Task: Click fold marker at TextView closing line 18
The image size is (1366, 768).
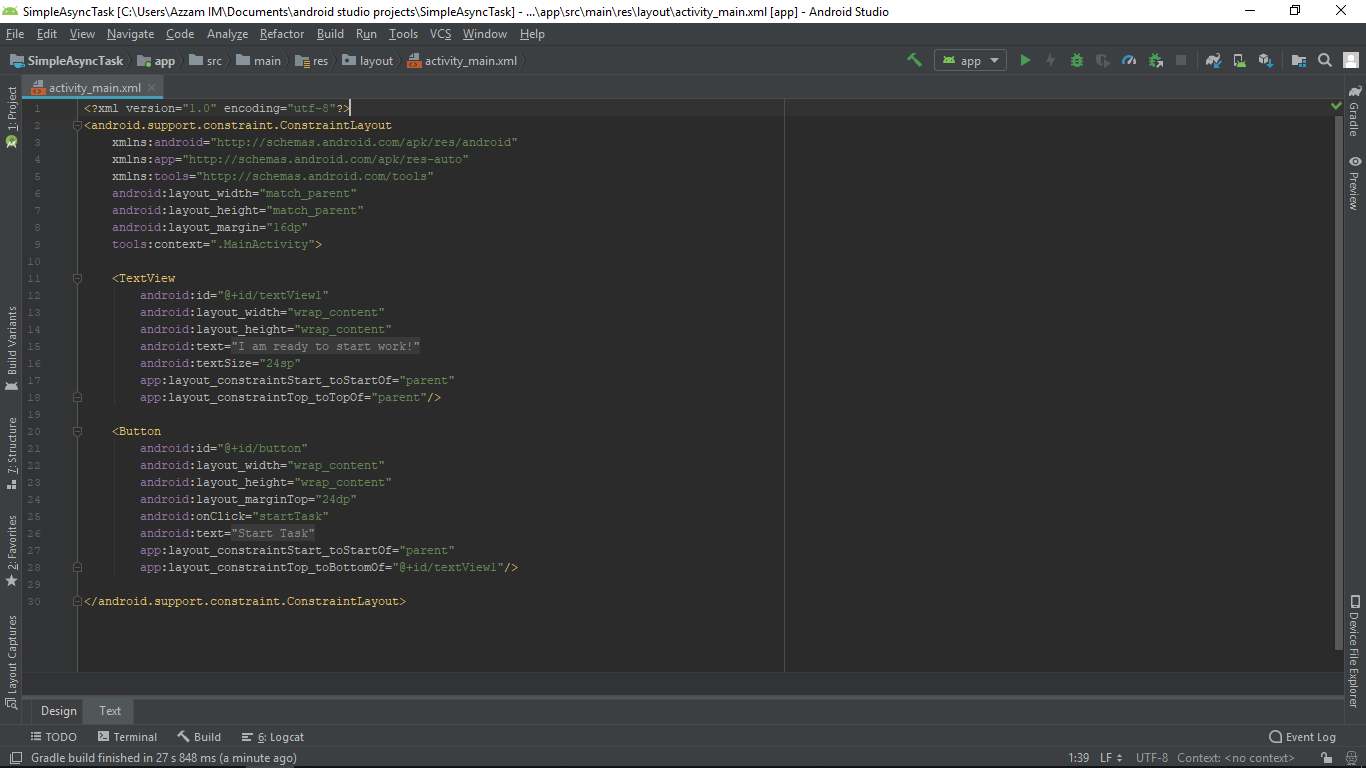Action: coord(77,397)
